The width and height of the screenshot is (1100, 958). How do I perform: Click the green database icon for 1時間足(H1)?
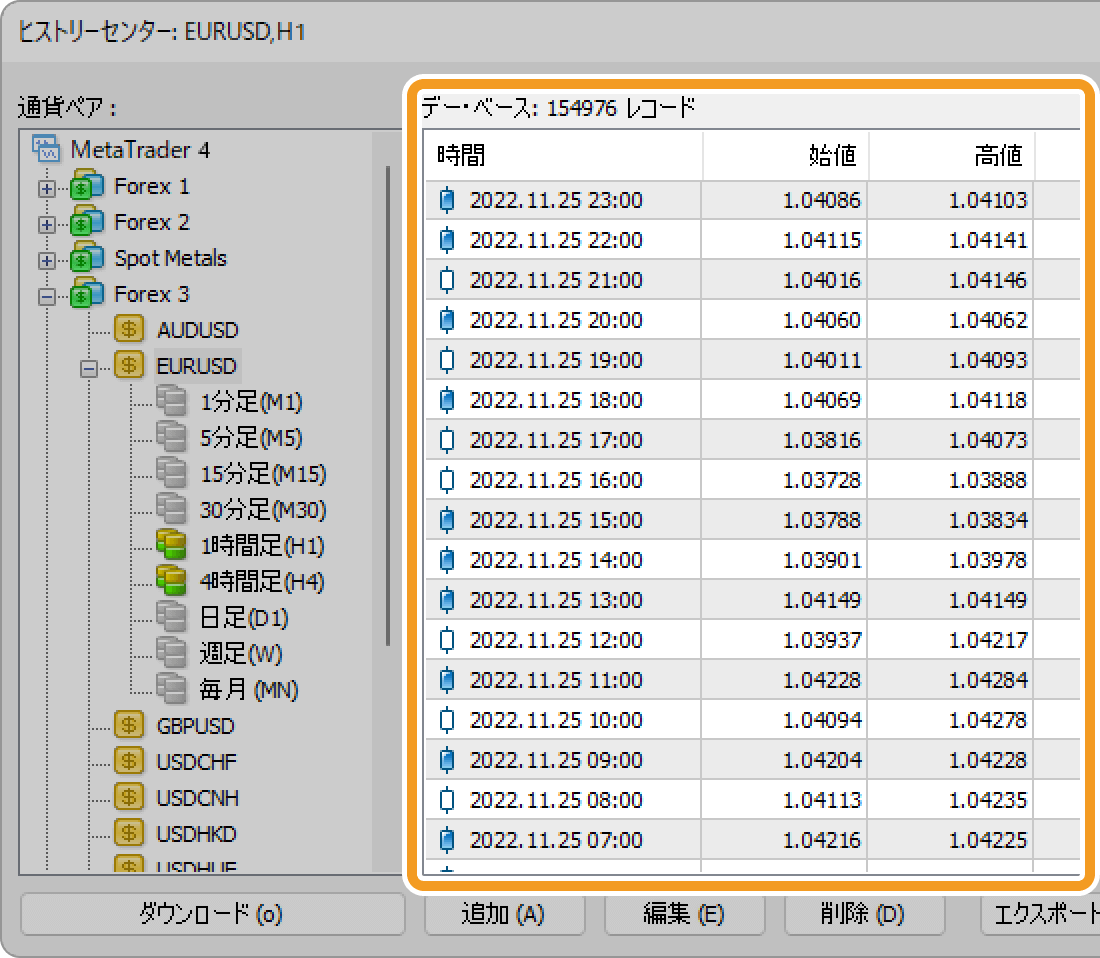click(171, 545)
